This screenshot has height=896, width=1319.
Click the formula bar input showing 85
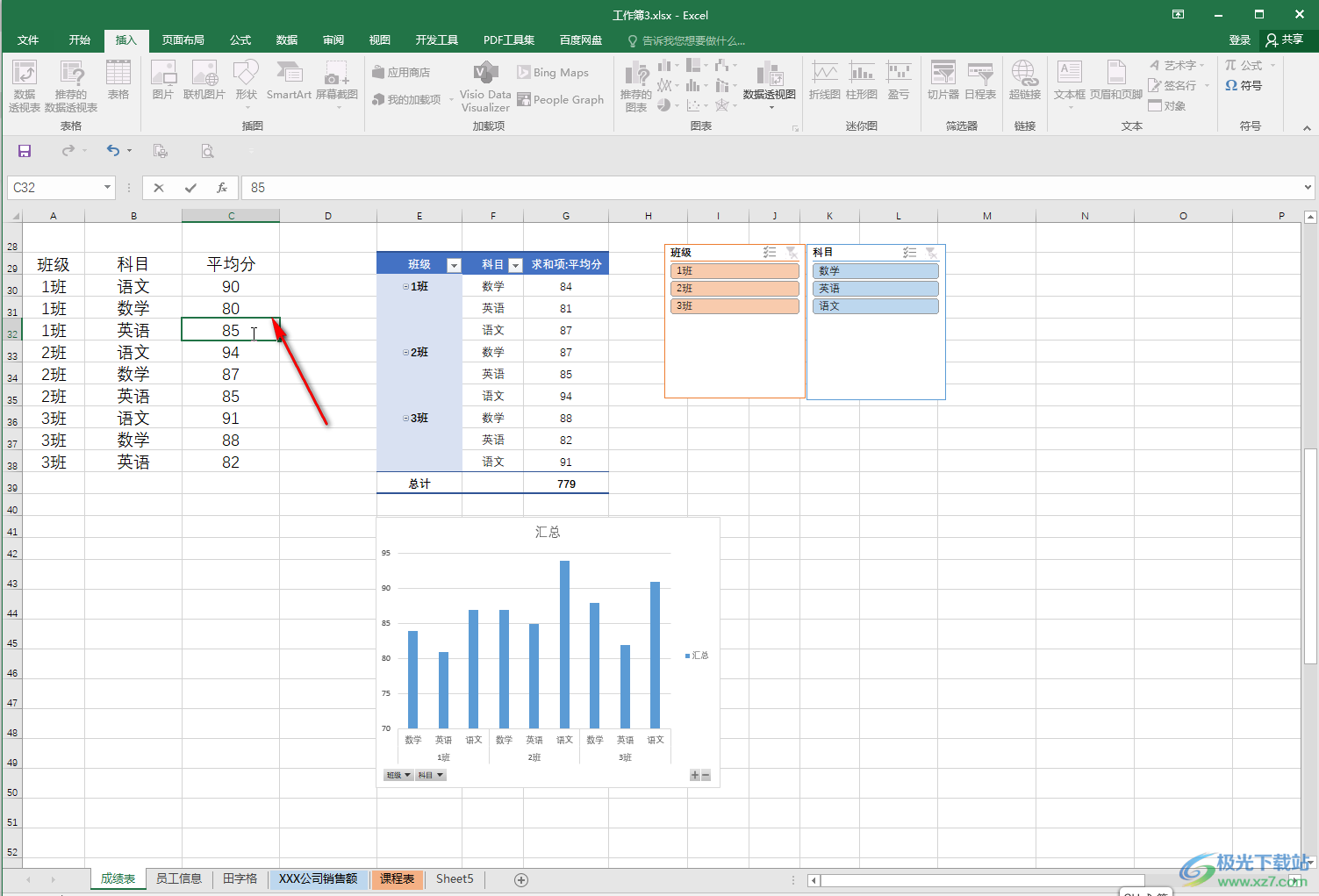pos(772,188)
